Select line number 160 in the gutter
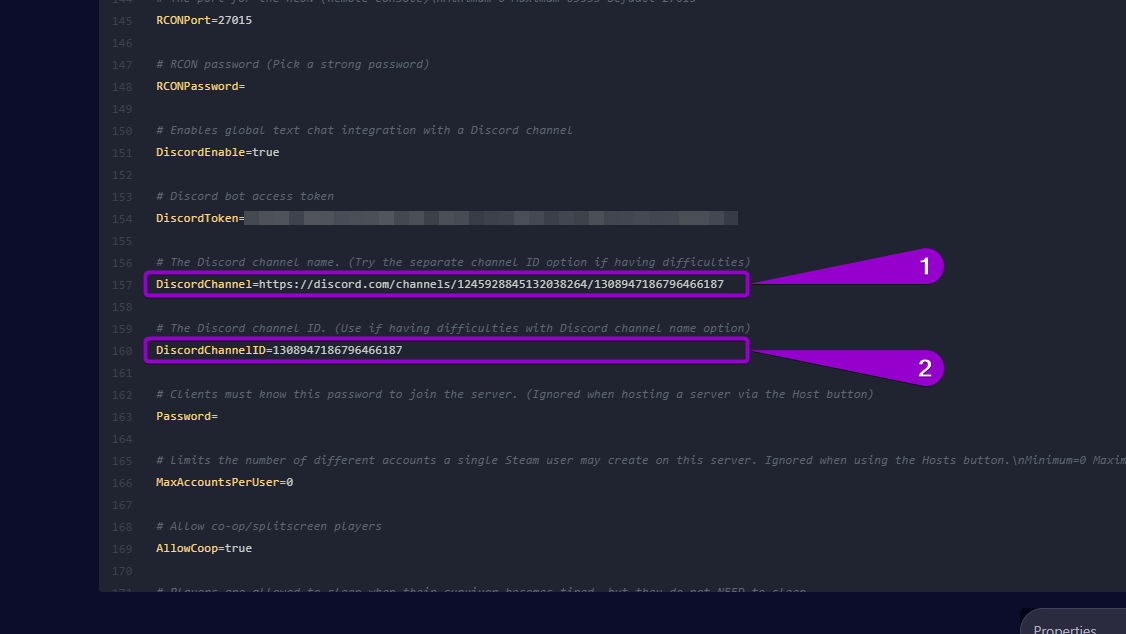Image resolution: width=1126 pixels, height=634 pixels. [121, 350]
